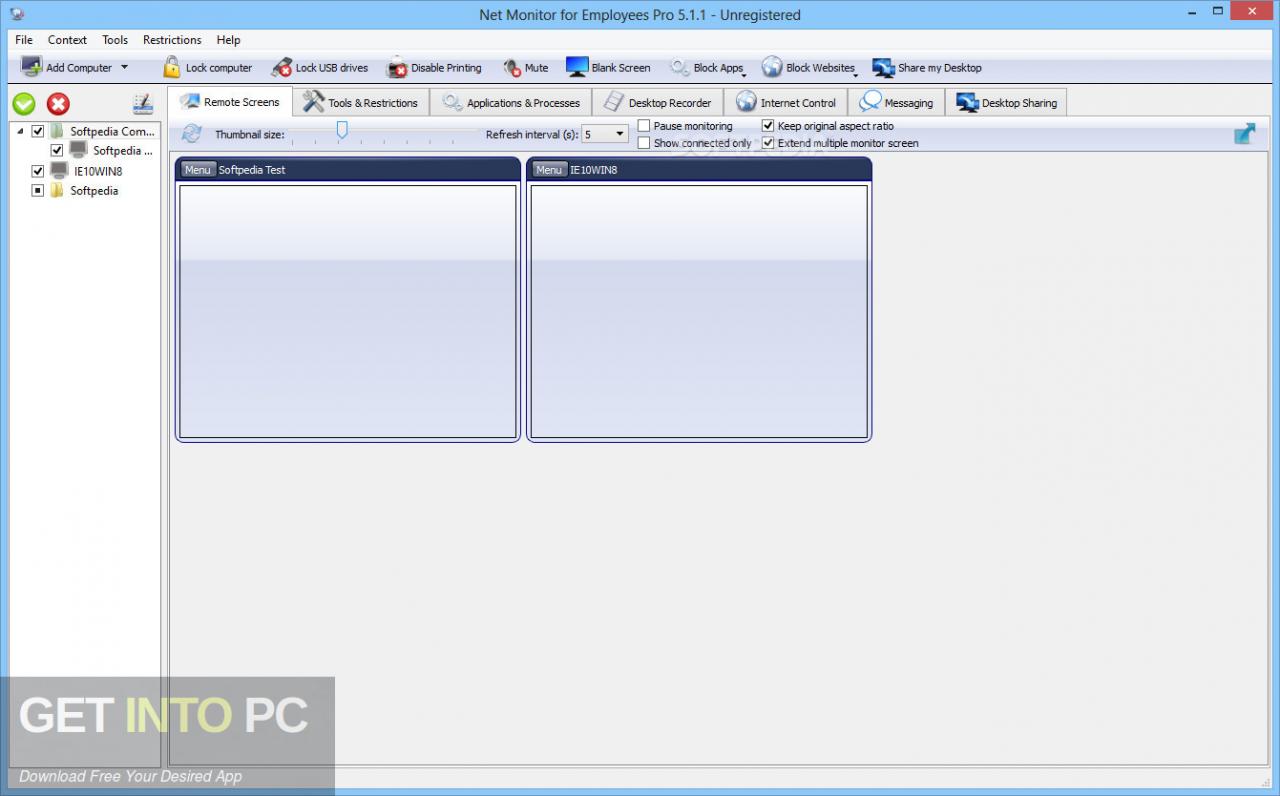Open Menu on IE10WIN8 thumbnail
Image resolution: width=1280 pixels, height=796 pixels.
click(548, 170)
